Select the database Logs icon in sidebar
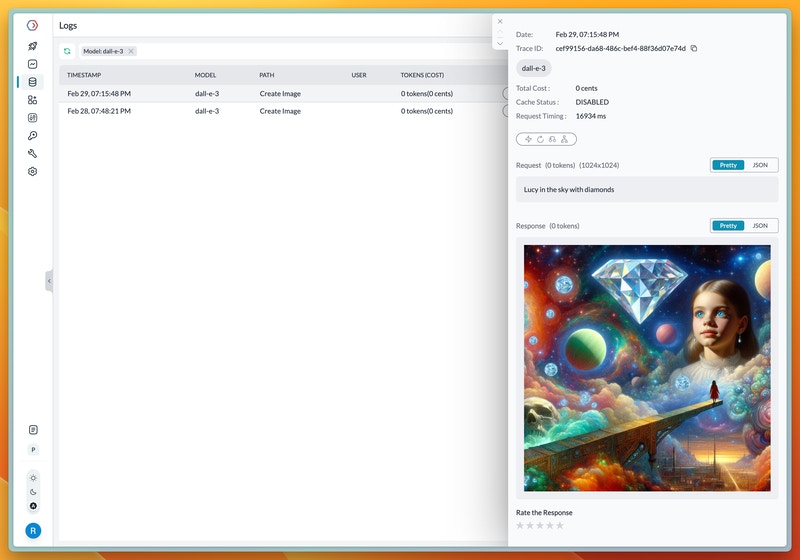The image size is (800, 560). click(33, 82)
